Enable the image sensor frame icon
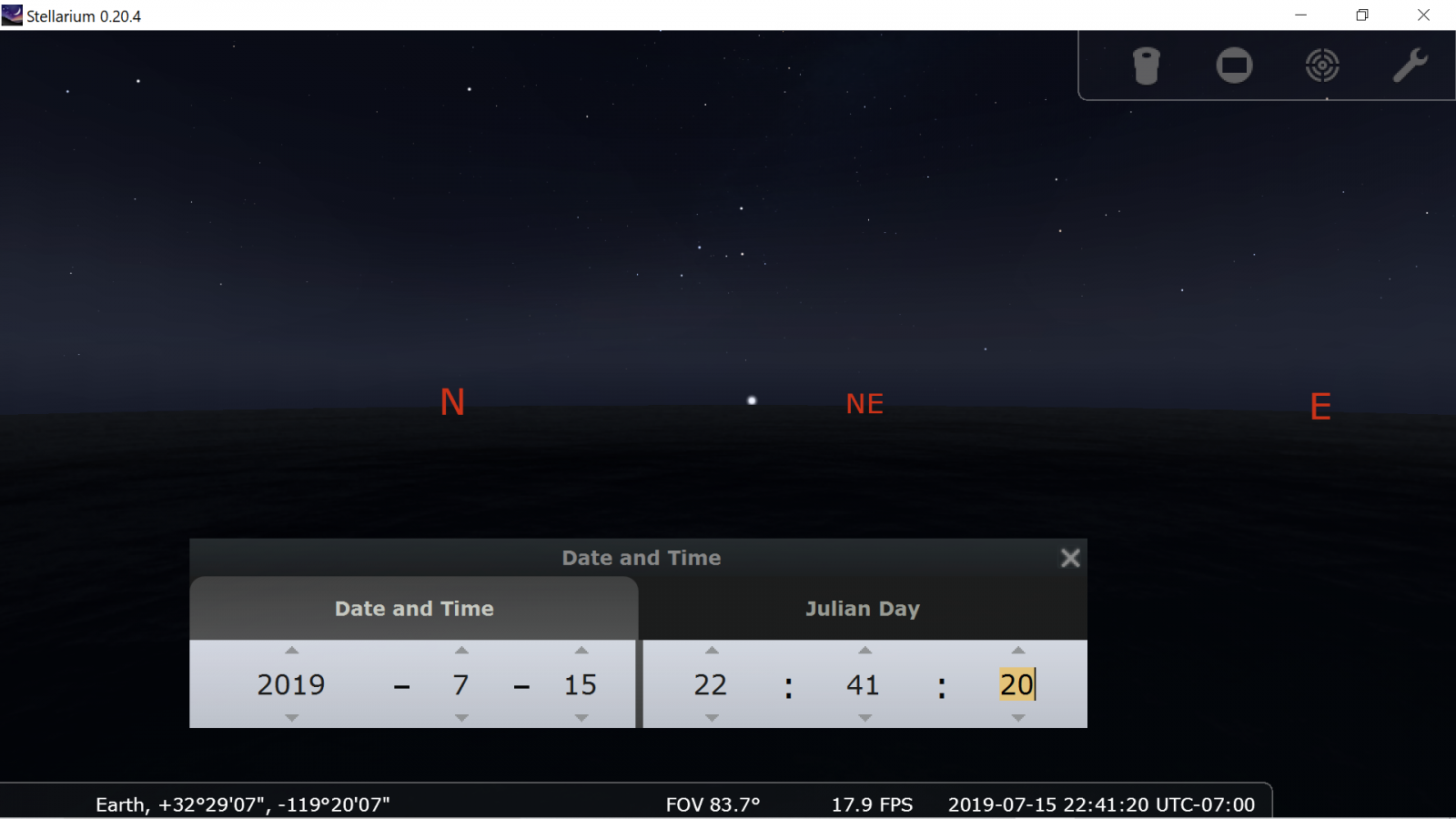 click(1234, 66)
